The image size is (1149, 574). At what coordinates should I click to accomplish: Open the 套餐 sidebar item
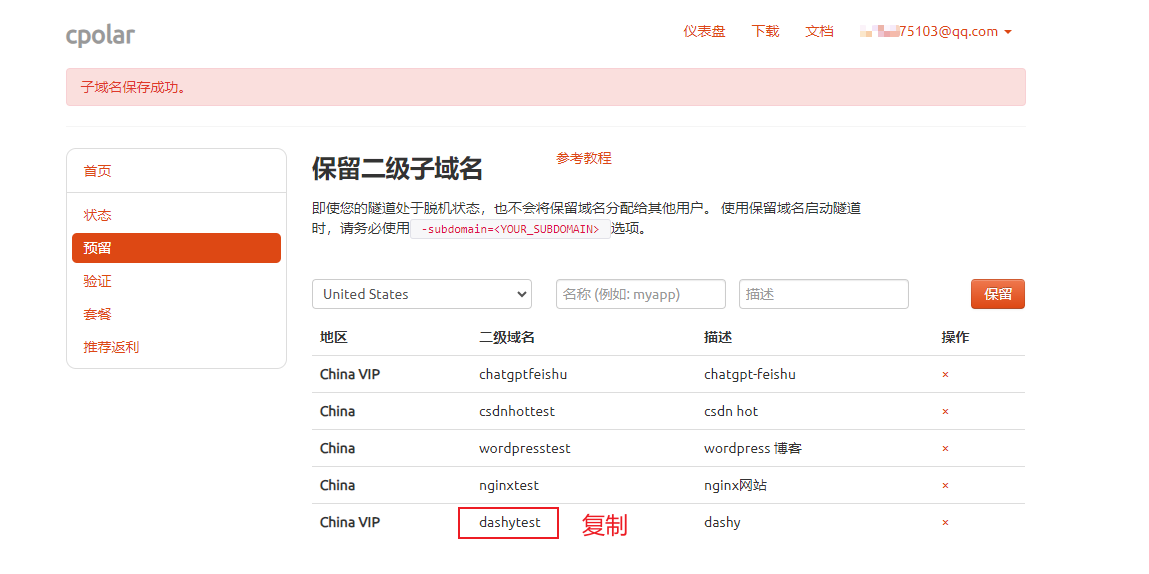(x=97, y=314)
